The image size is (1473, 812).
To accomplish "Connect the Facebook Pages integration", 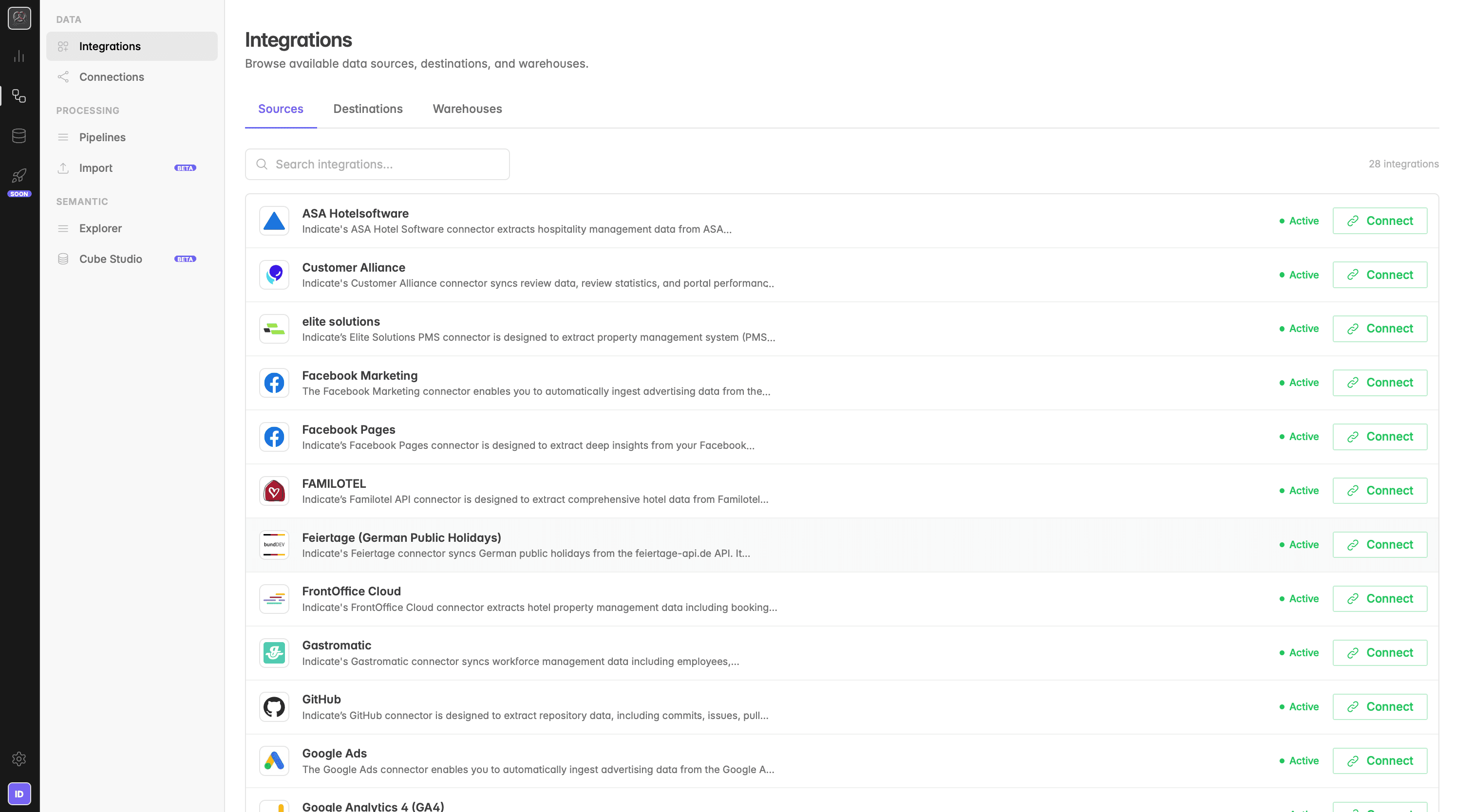I will (1380, 437).
